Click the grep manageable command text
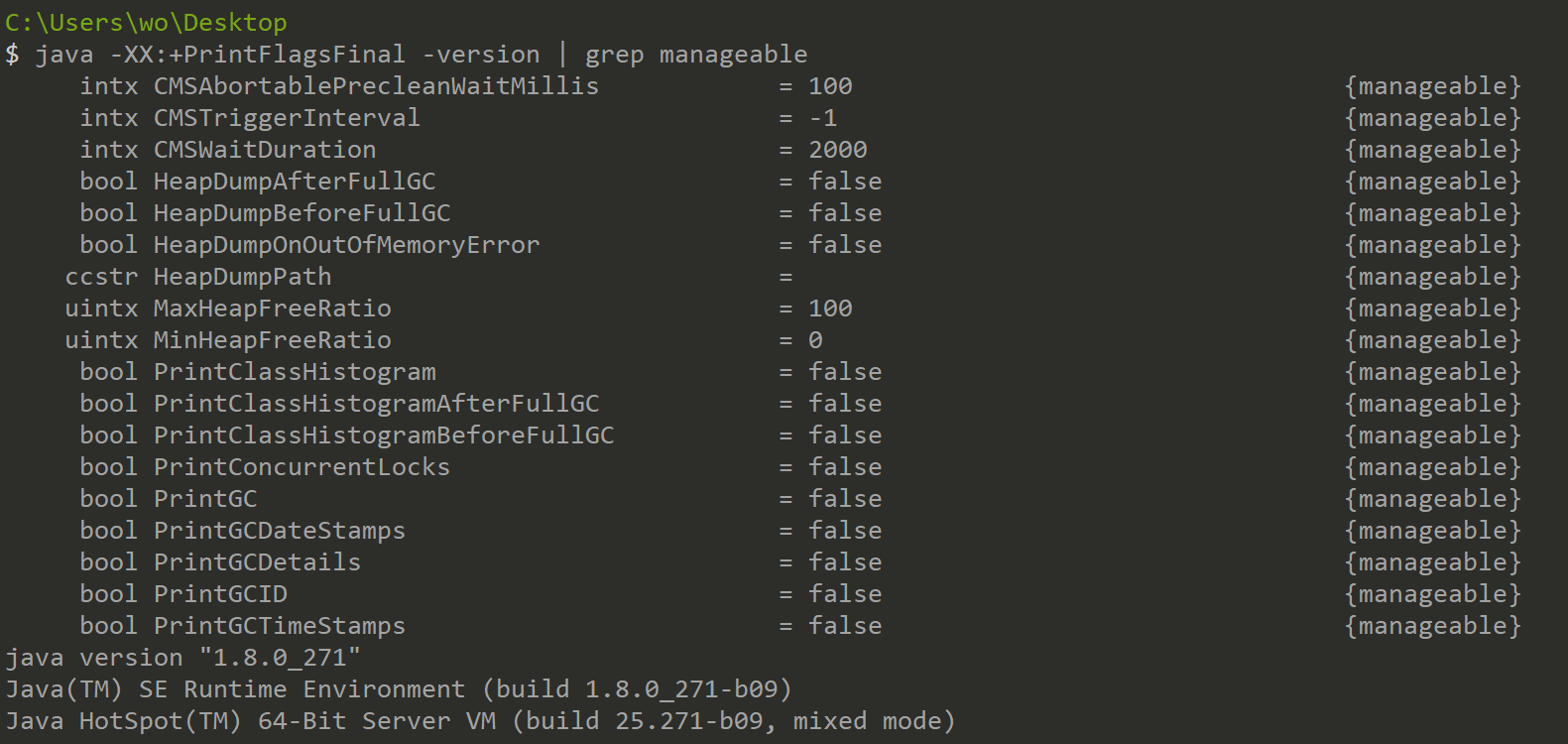Image resolution: width=1568 pixels, height=744 pixels. 695,55
